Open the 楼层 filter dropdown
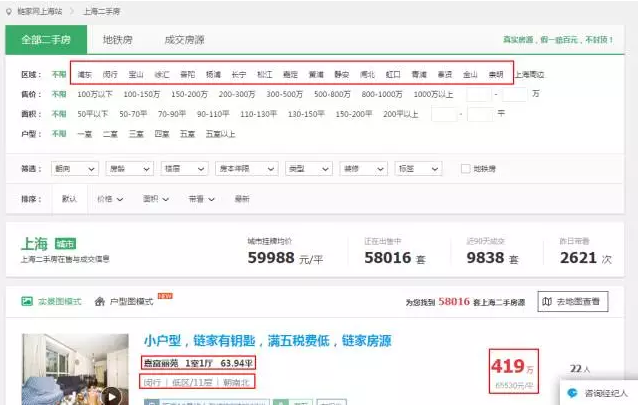Viewport: 642px width, 408px height. [184, 168]
